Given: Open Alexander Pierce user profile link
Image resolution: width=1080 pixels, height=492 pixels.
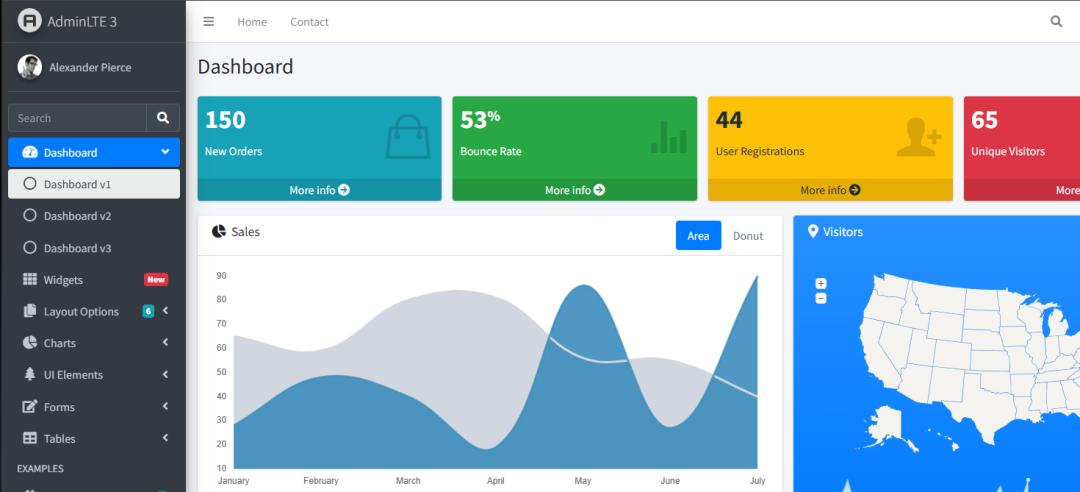Looking at the screenshot, I should pos(90,67).
